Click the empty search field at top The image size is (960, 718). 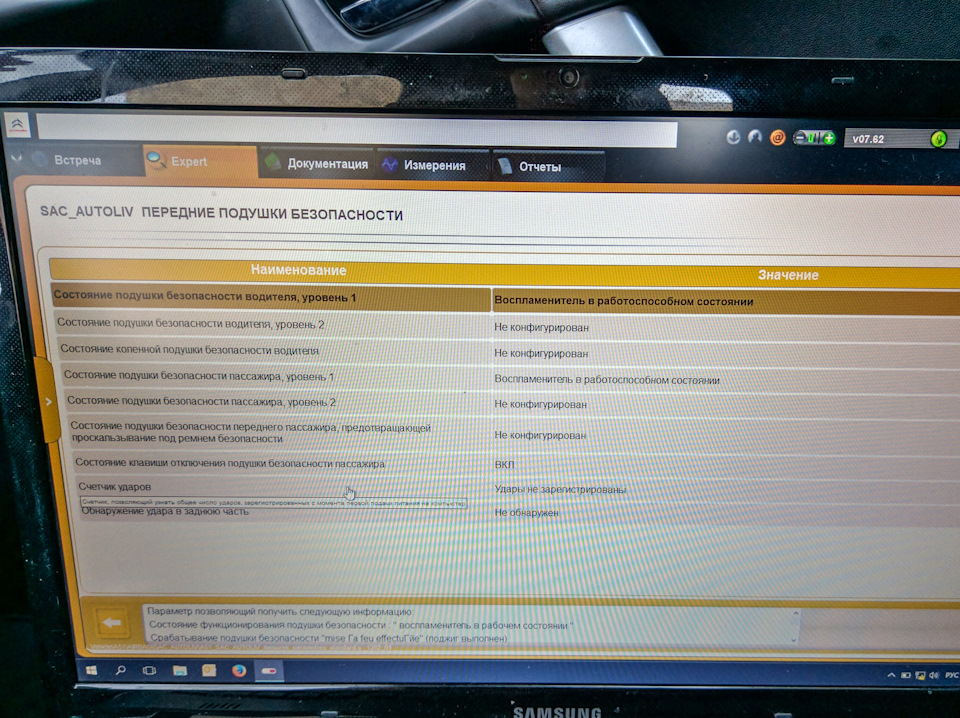click(357, 131)
